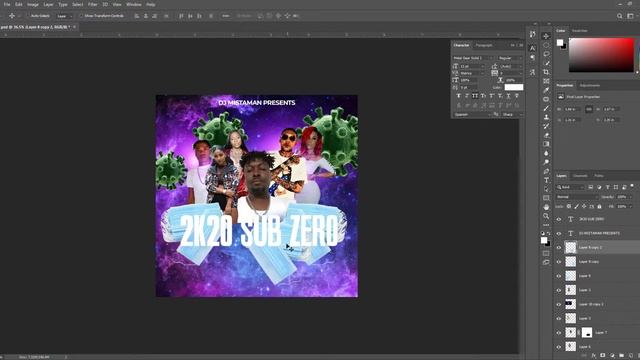
Task: Open the History panel icon
Action: point(532,34)
